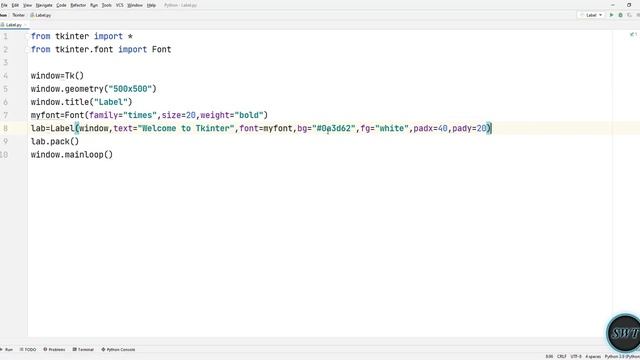Run with coverage icon in the toolbar
This screenshot has width=640, height=360.
629,15
